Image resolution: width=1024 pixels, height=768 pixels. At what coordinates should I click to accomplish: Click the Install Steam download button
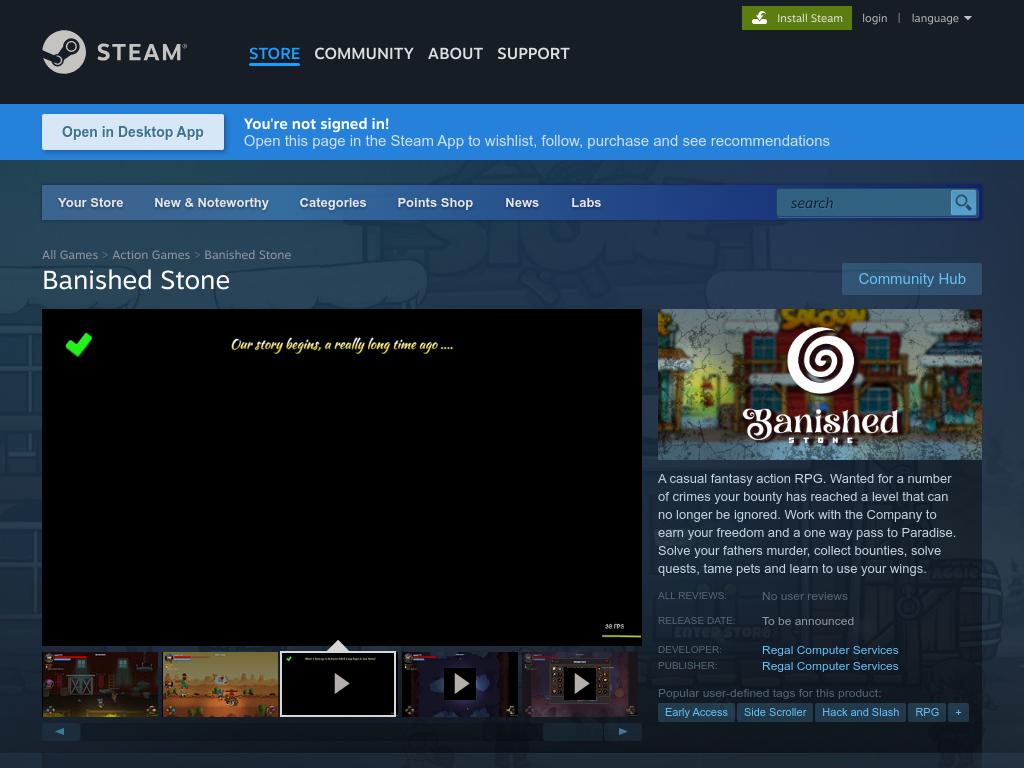(797, 18)
